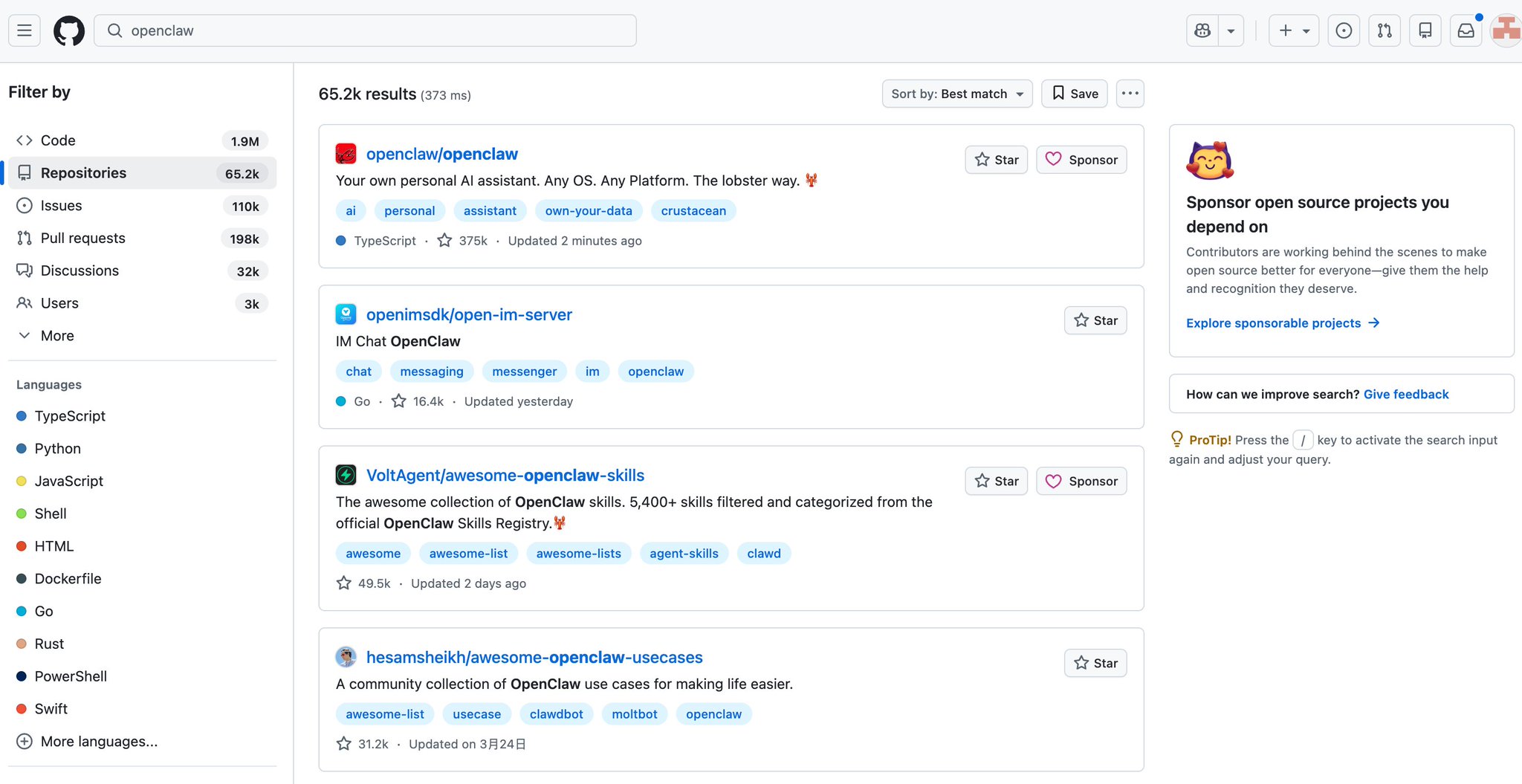Select the 'ai' topic tag

(351, 211)
